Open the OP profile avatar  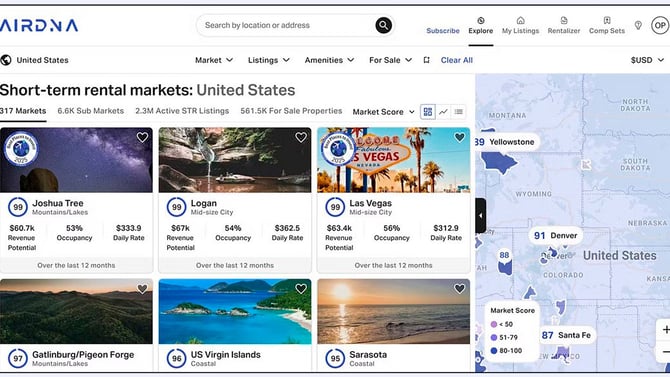[660, 26]
